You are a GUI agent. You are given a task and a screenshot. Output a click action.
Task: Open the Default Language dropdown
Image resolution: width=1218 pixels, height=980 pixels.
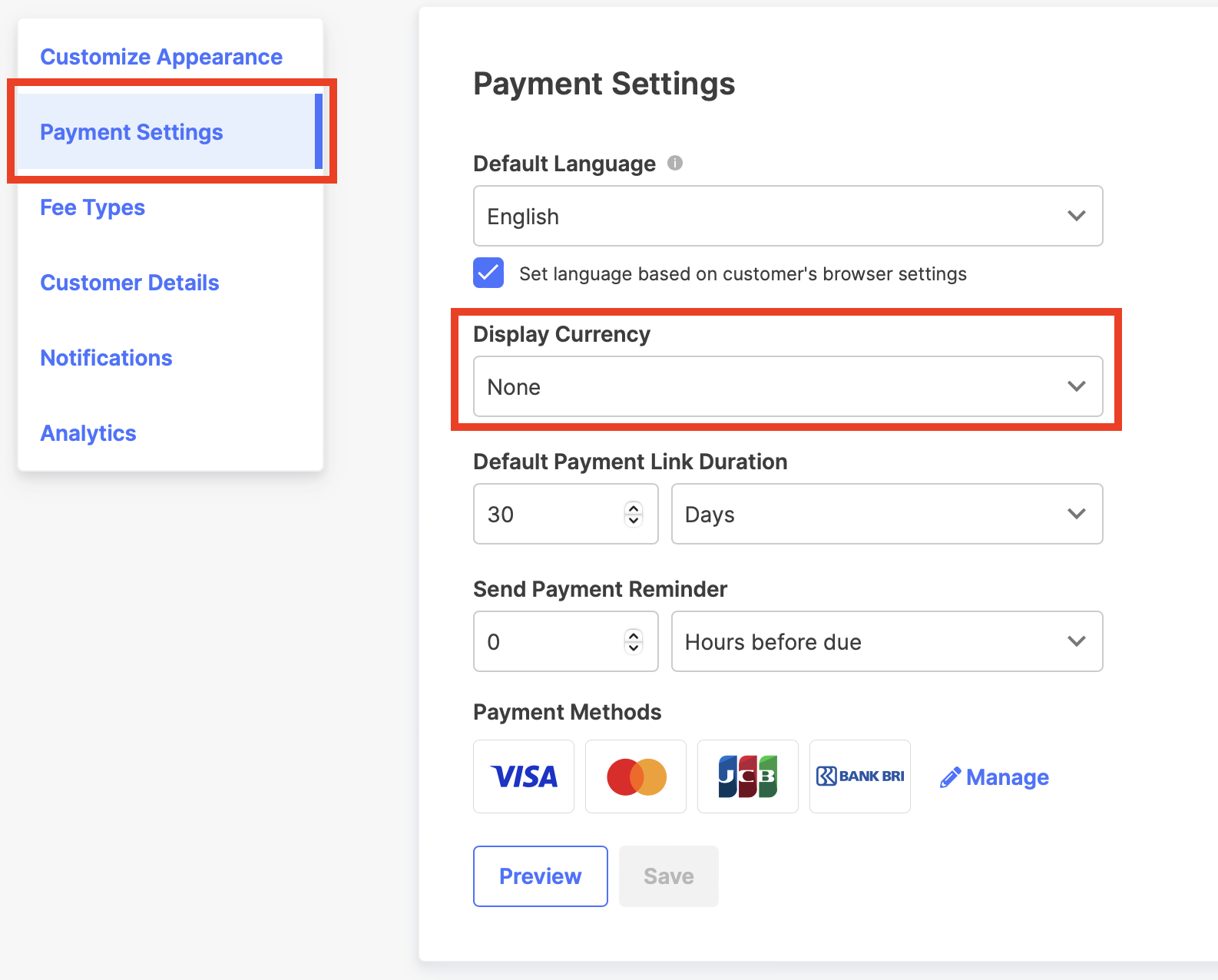click(788, 216)
